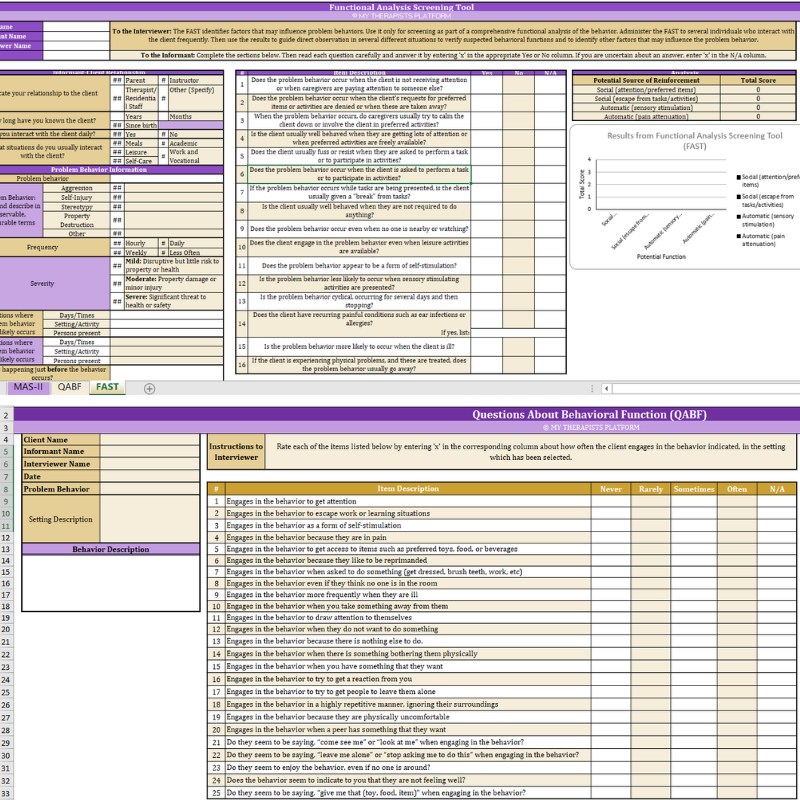Mark the Parent relationship box
Viewport: 800px width, 800px height.
[x=117, y=80]
